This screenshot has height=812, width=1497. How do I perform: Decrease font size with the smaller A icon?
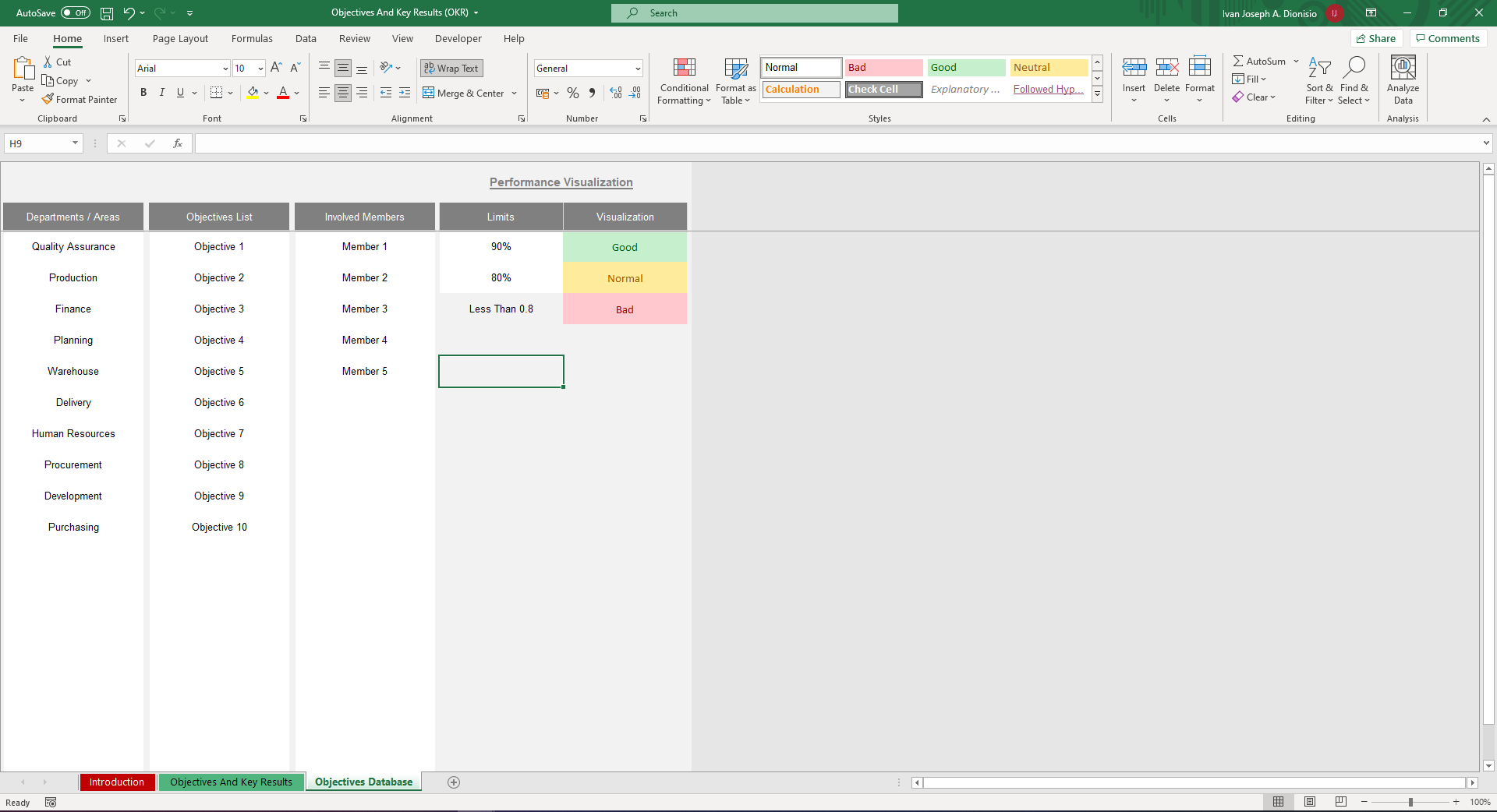[295, 69]
